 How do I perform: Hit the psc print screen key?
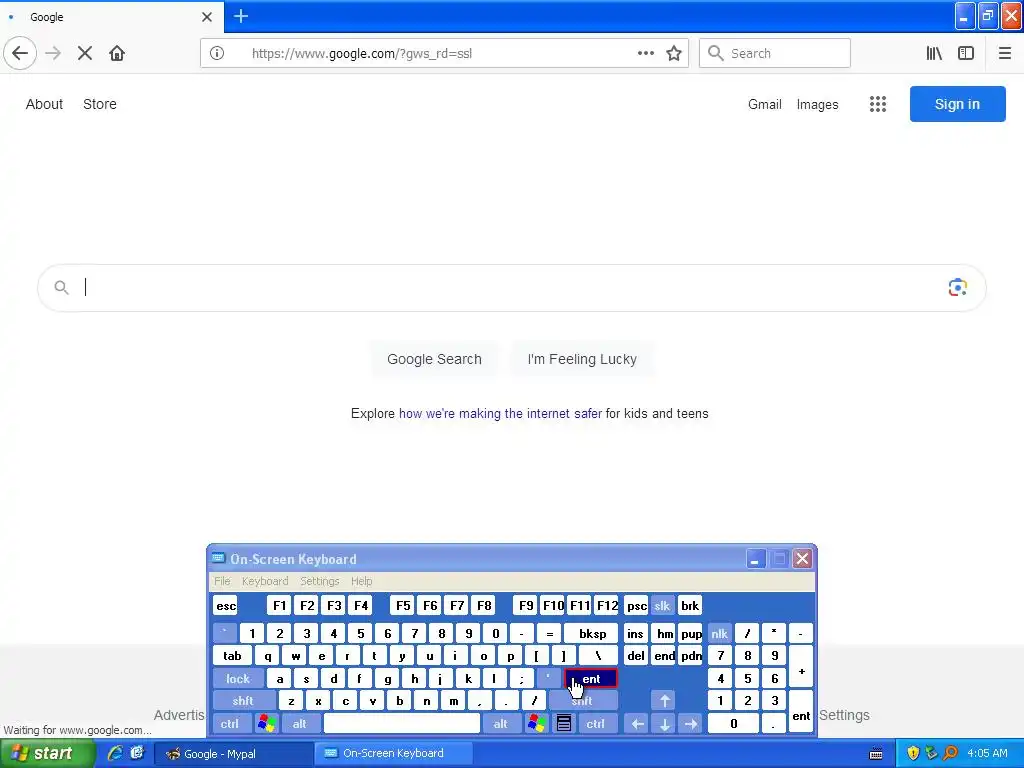click(x=636, y=605)
